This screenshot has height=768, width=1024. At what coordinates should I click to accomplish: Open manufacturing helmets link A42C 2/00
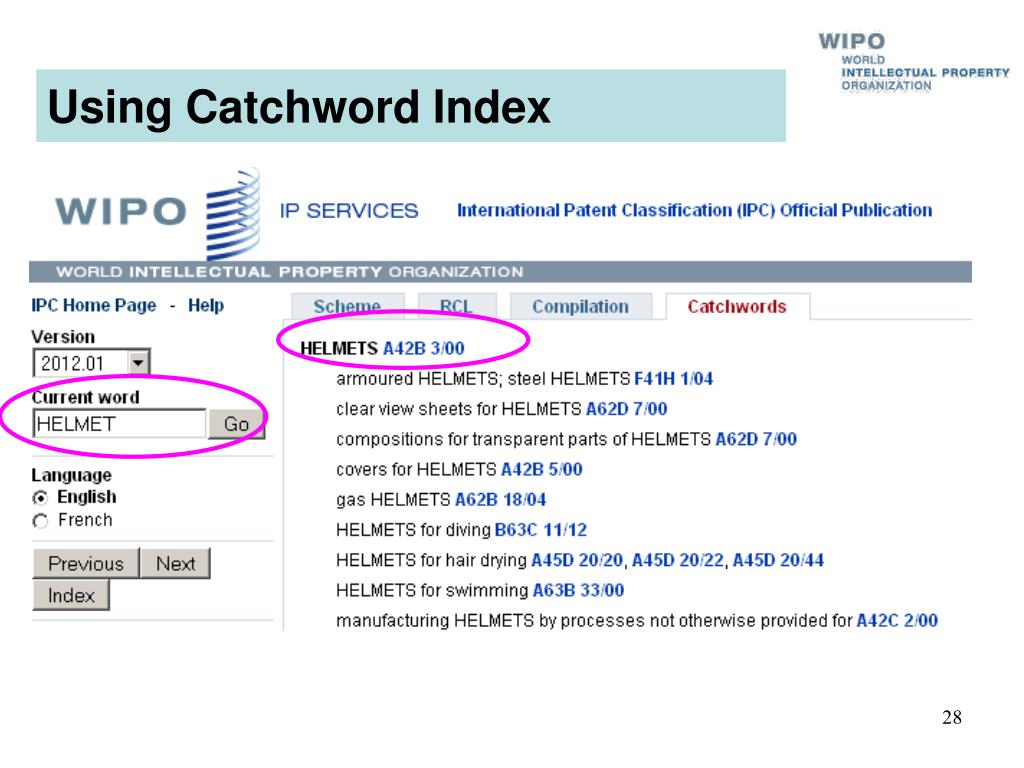pos(897,620)
